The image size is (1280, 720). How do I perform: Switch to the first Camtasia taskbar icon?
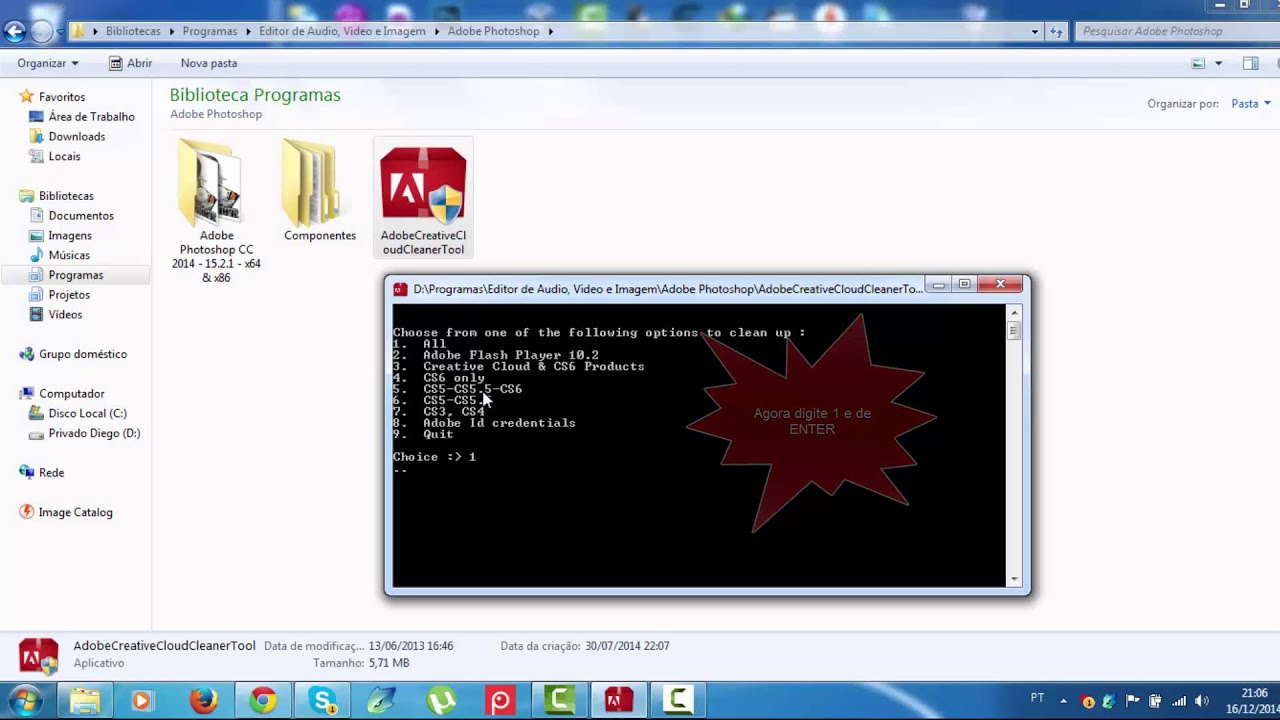pyautogui.click(x=559, y=700)
